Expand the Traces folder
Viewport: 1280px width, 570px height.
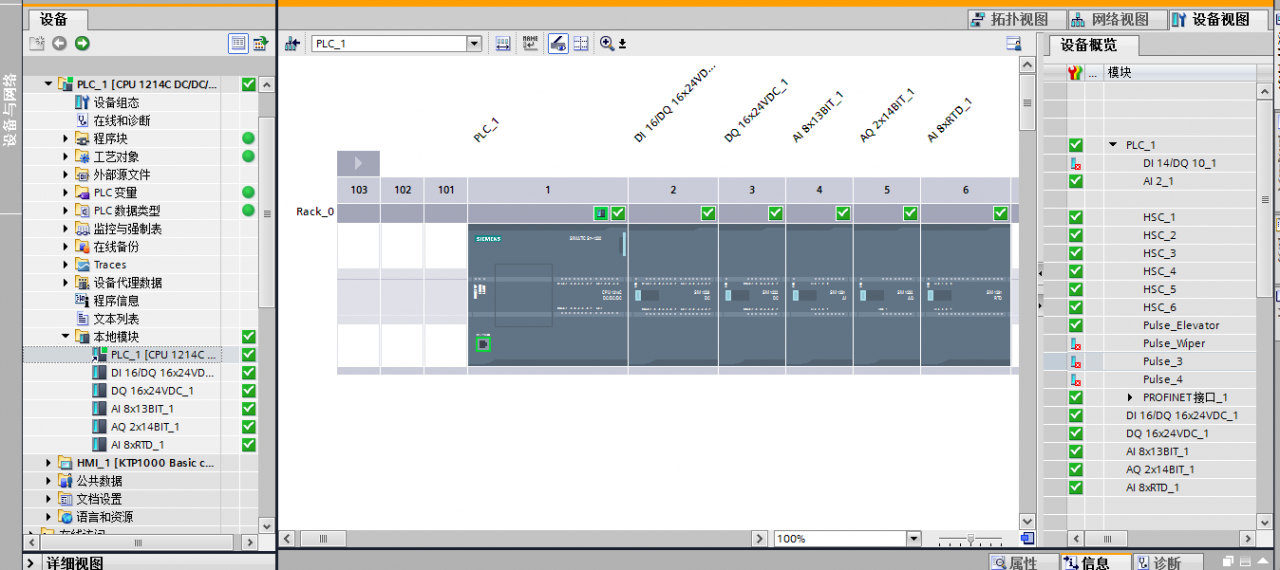point(66,265)
